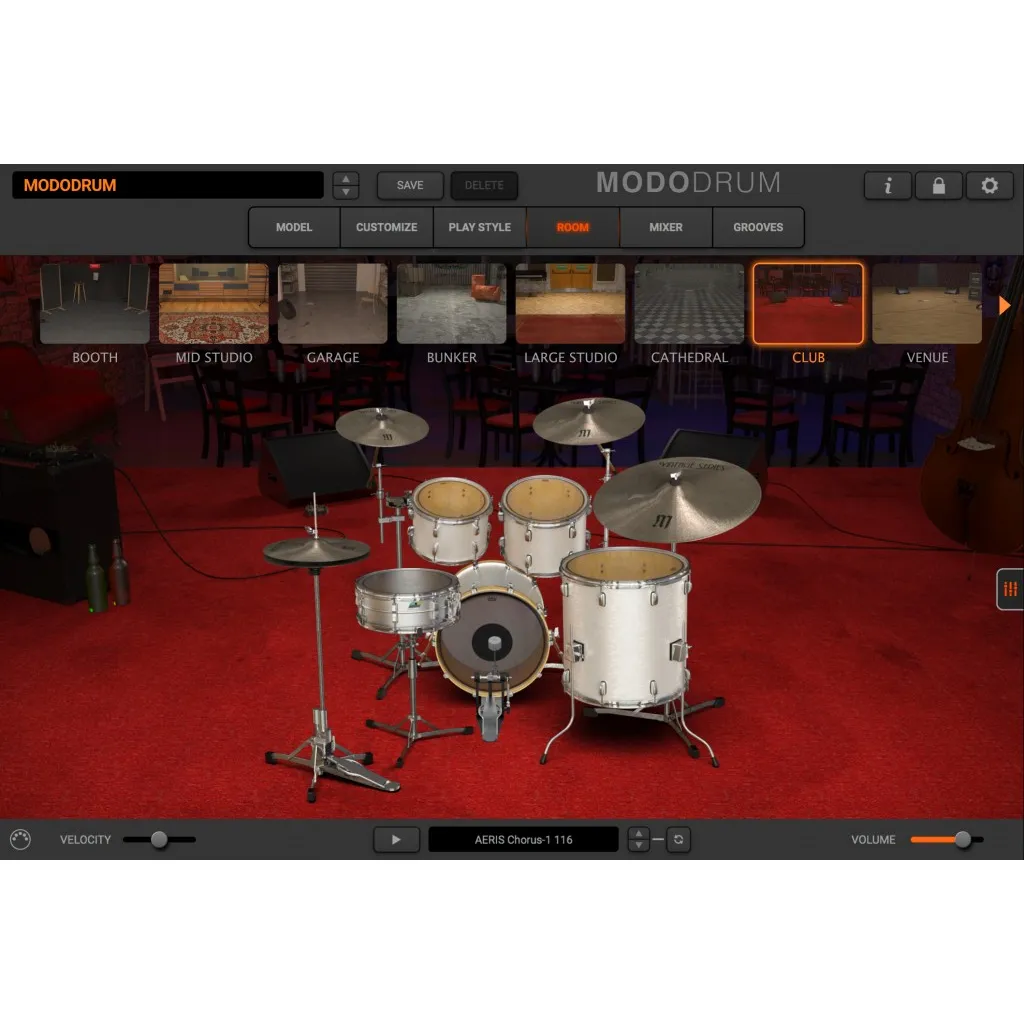Open the orange mixer side panel tab

(1010, 589)
